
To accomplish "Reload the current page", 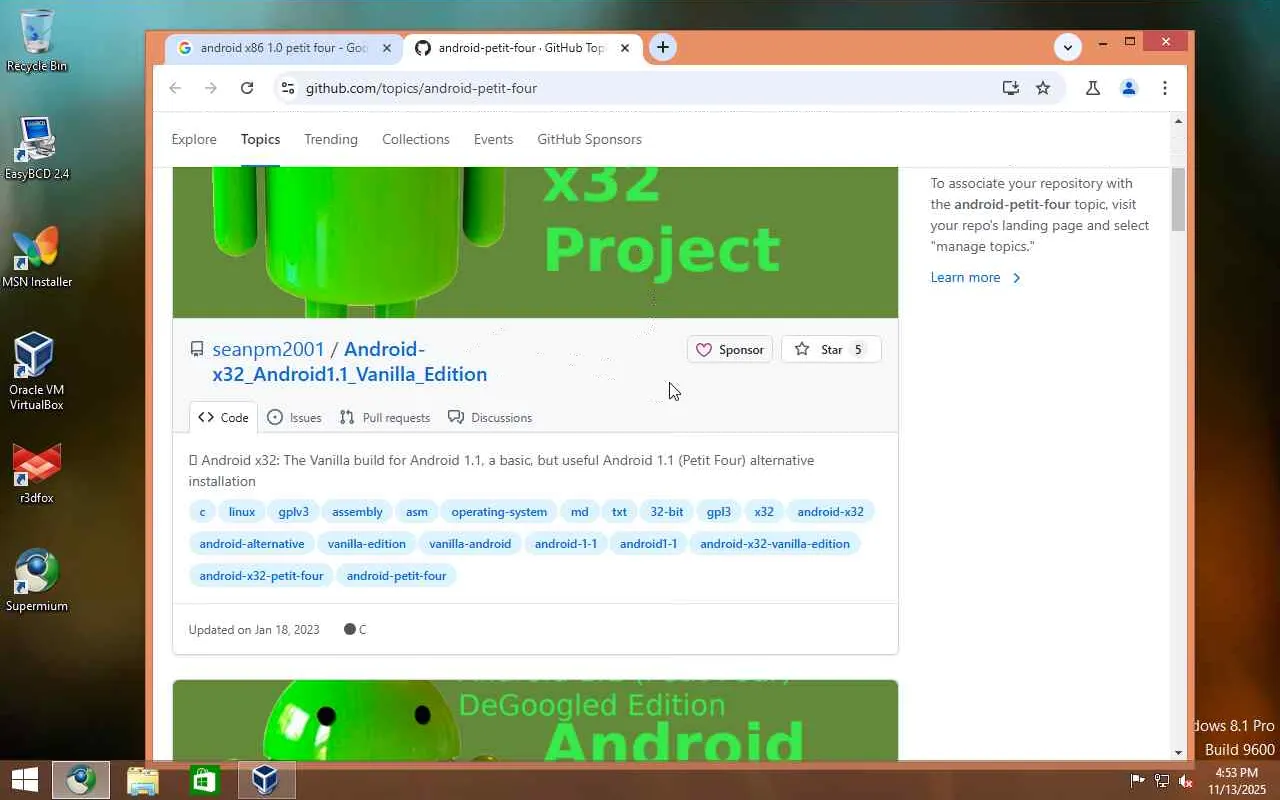I will click(247, 88).
